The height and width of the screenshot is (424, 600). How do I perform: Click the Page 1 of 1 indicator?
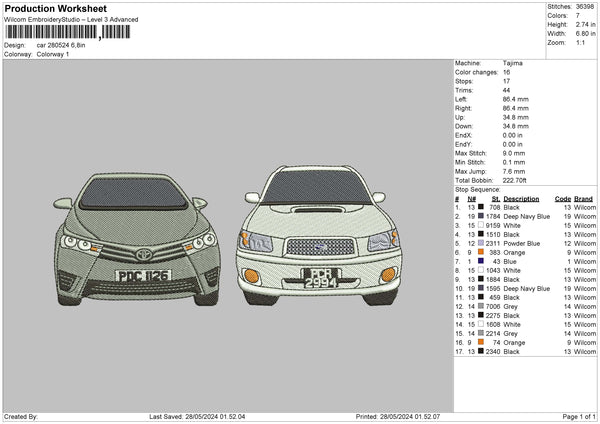tap(579, 416)
